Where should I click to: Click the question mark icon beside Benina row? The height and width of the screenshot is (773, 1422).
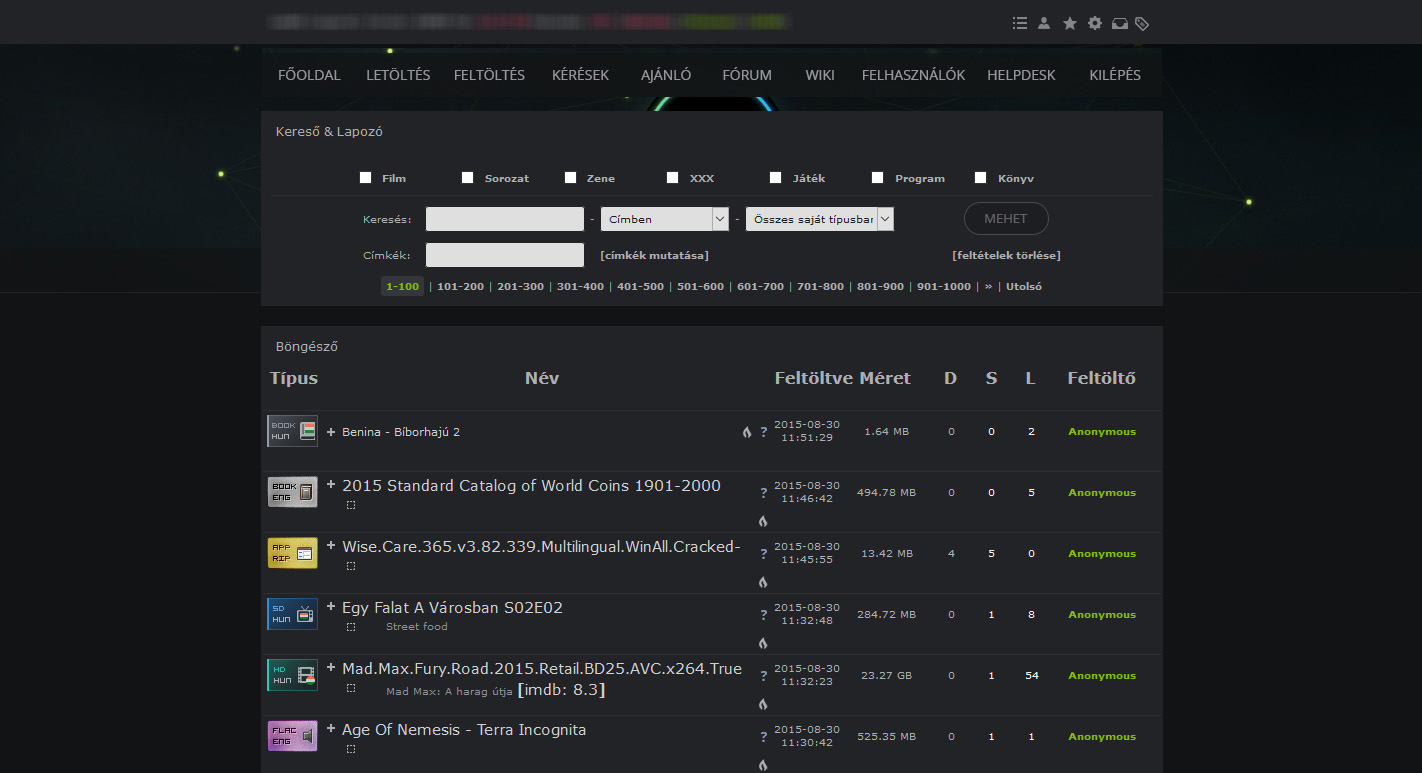[x=763, y=432]
